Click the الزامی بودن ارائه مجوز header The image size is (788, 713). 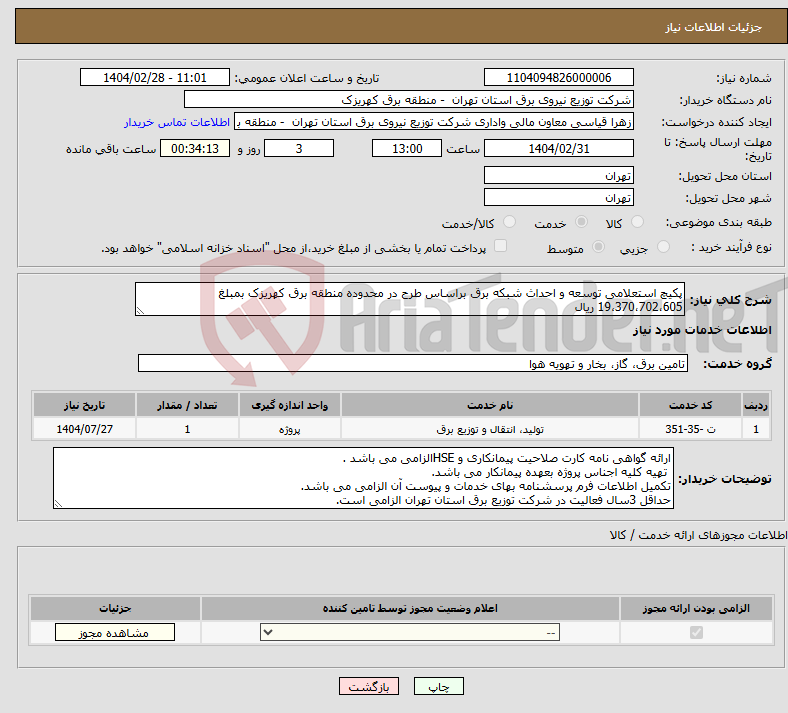696,608
